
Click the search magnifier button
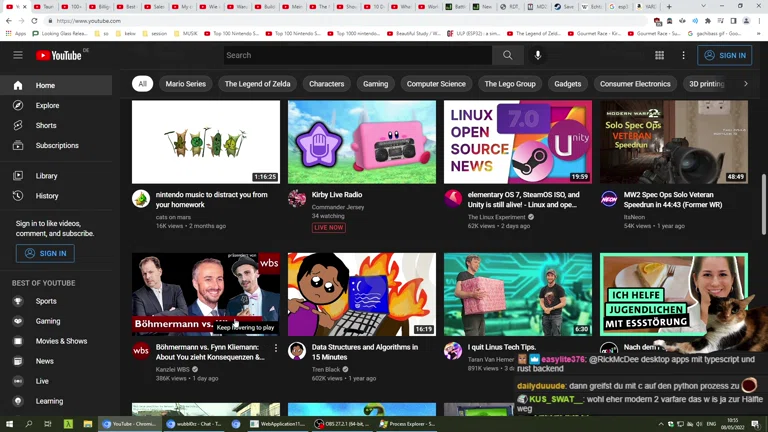tap(507, 55)
